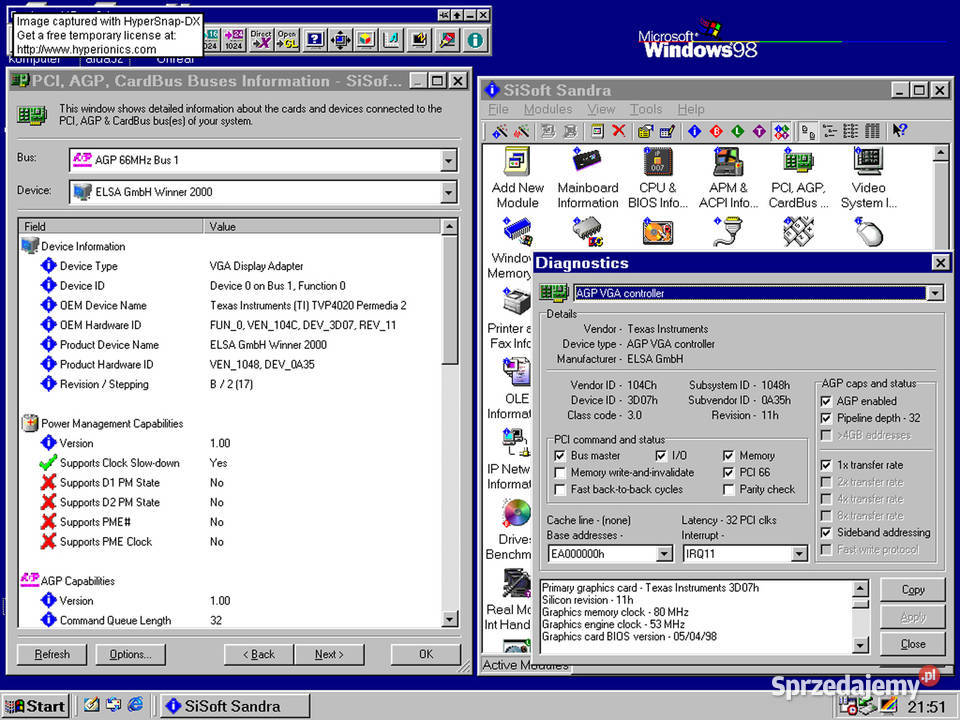Image resolution: width=960 pixels, height=720 pixels.
Task: Open the AGP VGA controller dropdown
Action: (934, 293)
